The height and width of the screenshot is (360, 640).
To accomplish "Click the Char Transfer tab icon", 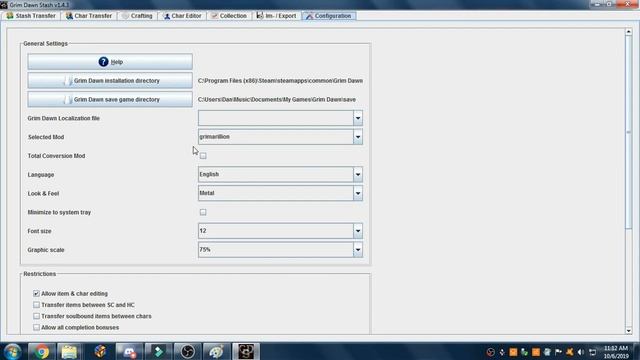I will coord(69,16).
